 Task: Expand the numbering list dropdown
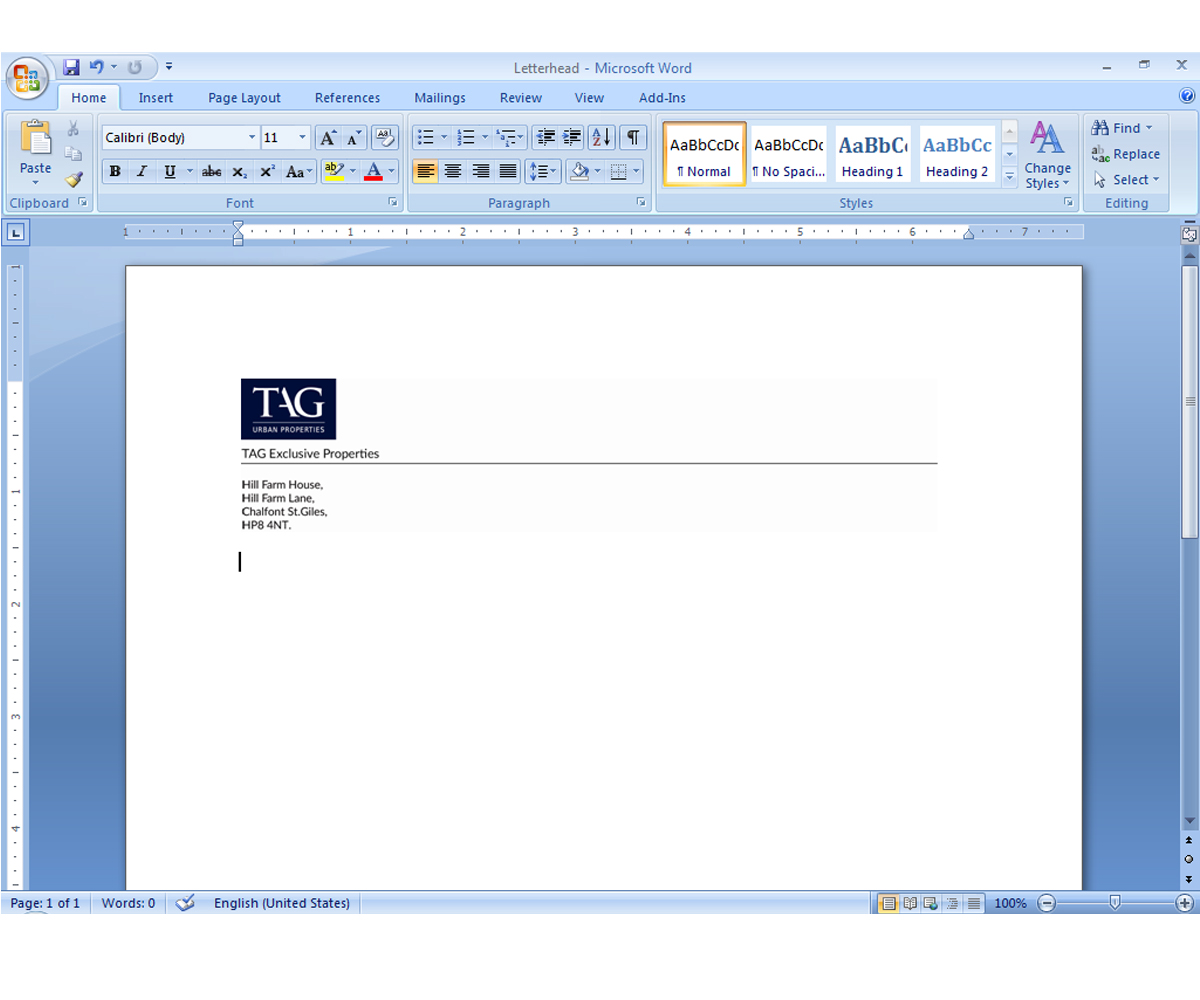coord(485,137)
